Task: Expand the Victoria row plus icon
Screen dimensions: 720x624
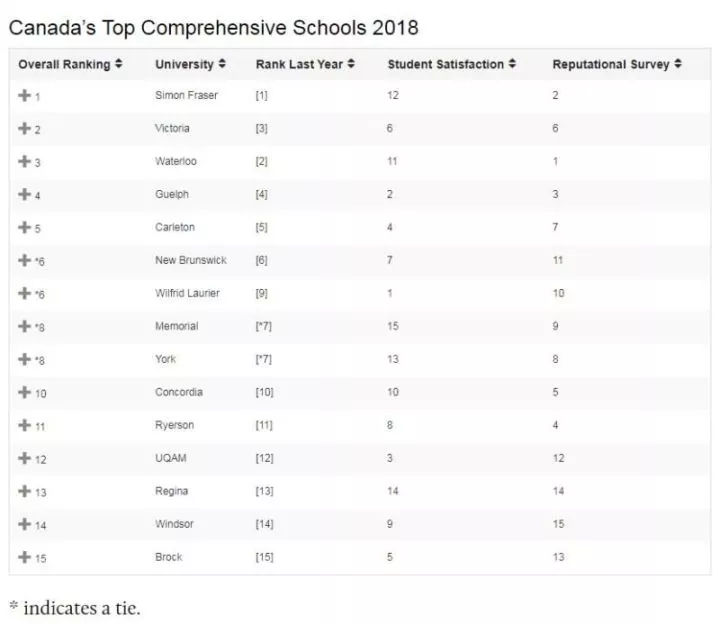Action: [25, 128]
